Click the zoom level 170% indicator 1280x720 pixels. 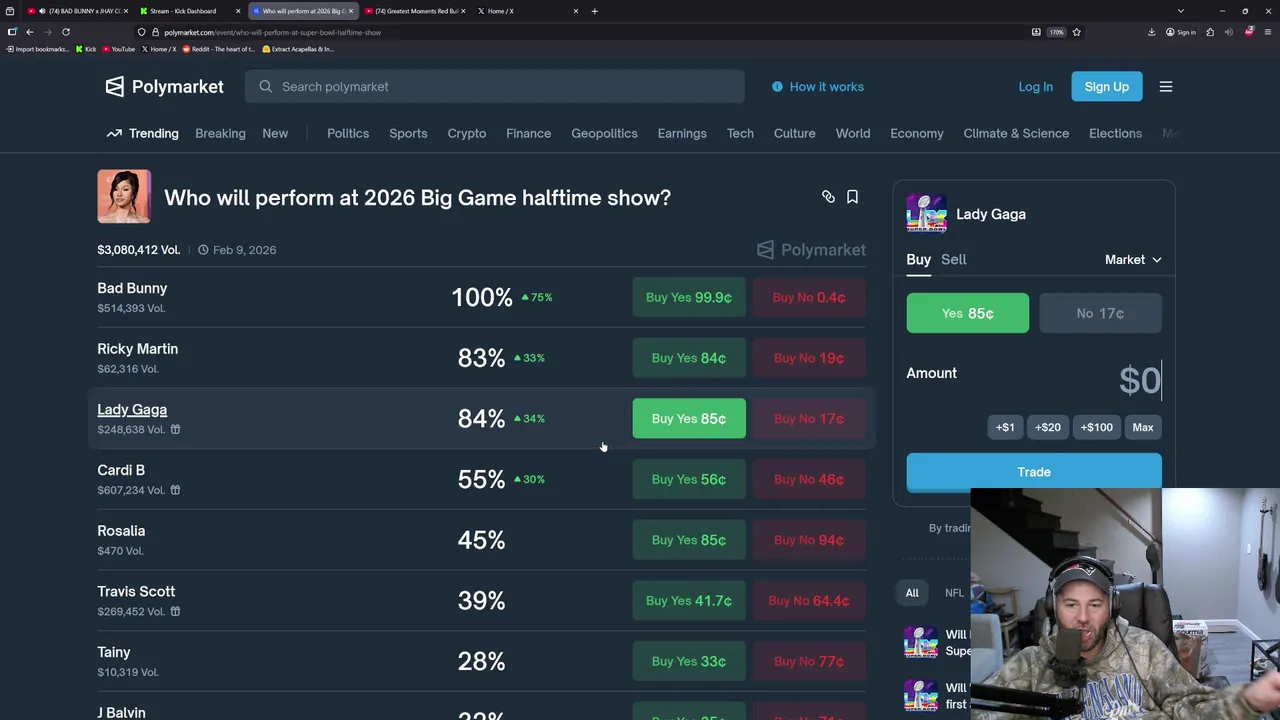1056,32
